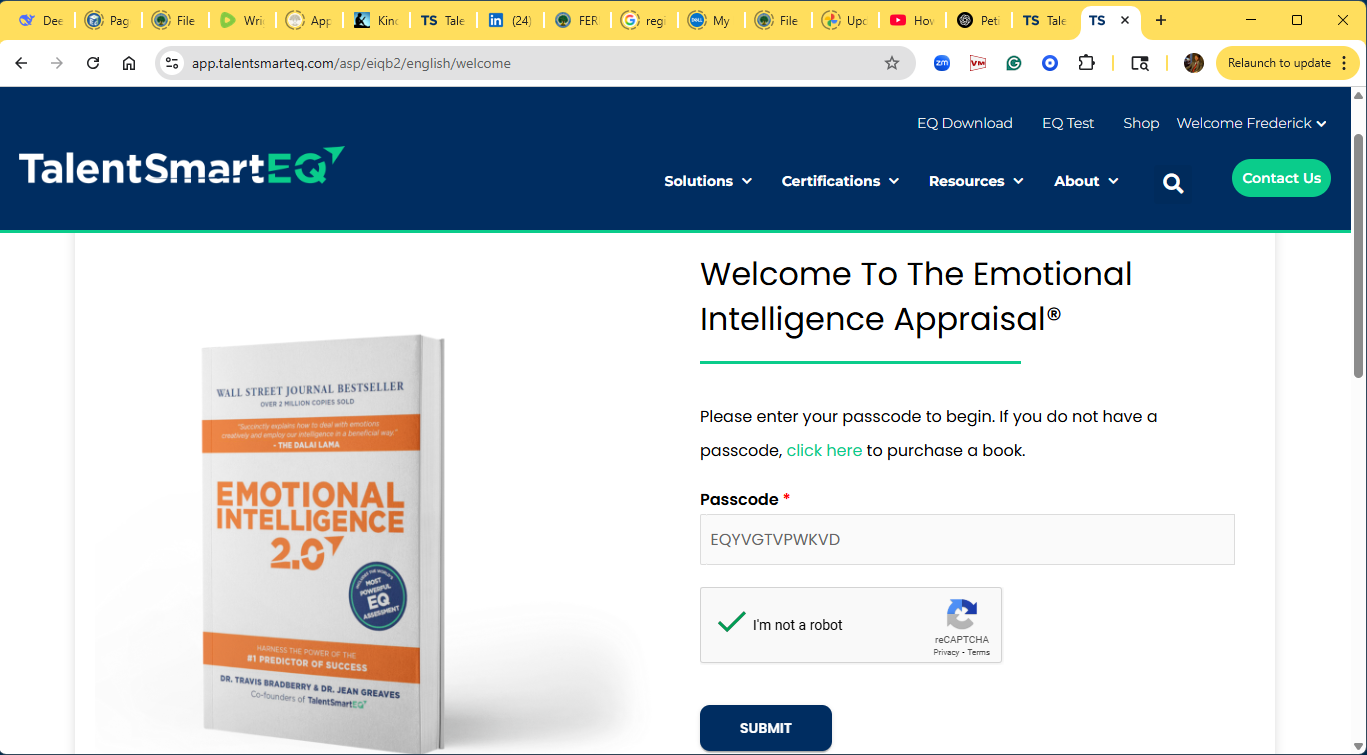Switch to the 'App' tab
The width and height of the screenshot is (1367, 755).
(x=309, y=20)
